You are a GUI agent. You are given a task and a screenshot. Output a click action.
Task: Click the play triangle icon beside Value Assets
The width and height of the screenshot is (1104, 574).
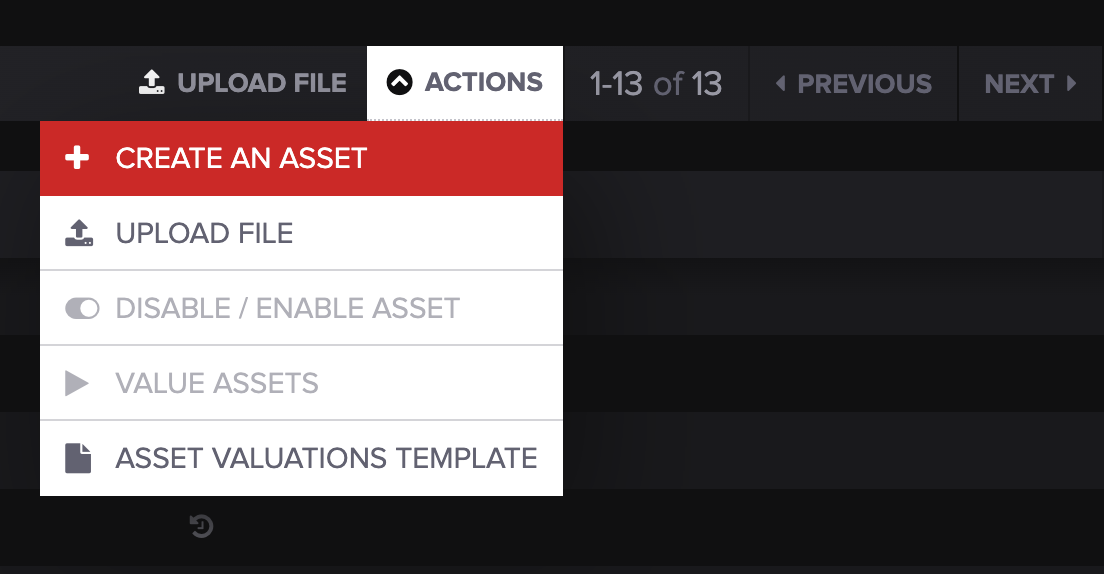pos(77,383)
